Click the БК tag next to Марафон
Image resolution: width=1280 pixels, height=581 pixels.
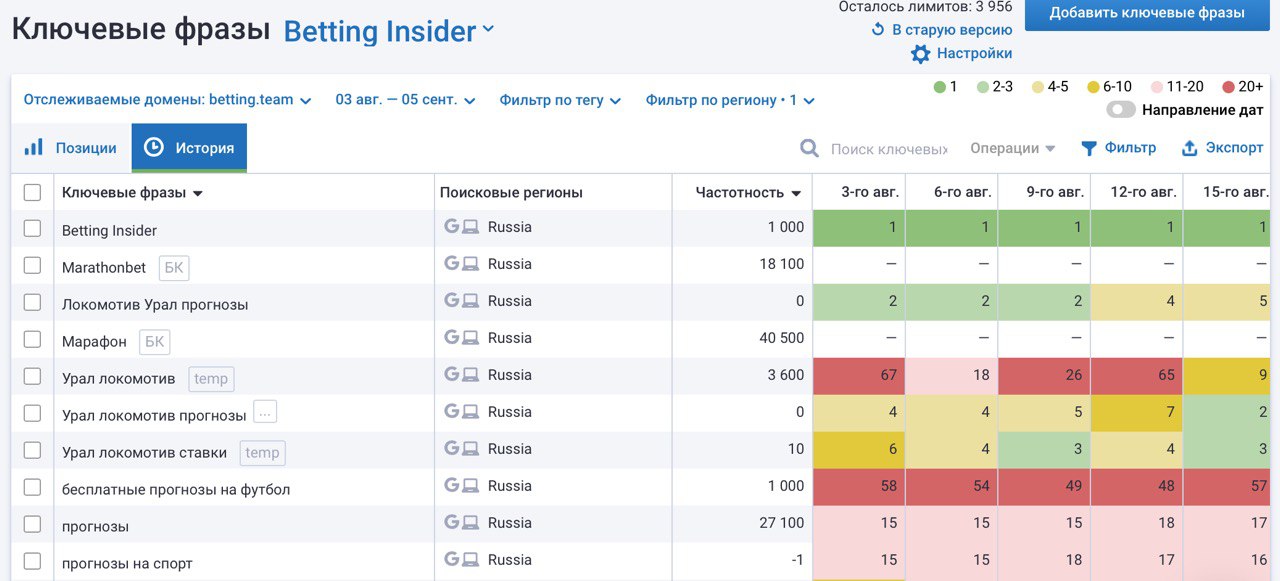tap(154, 342)
